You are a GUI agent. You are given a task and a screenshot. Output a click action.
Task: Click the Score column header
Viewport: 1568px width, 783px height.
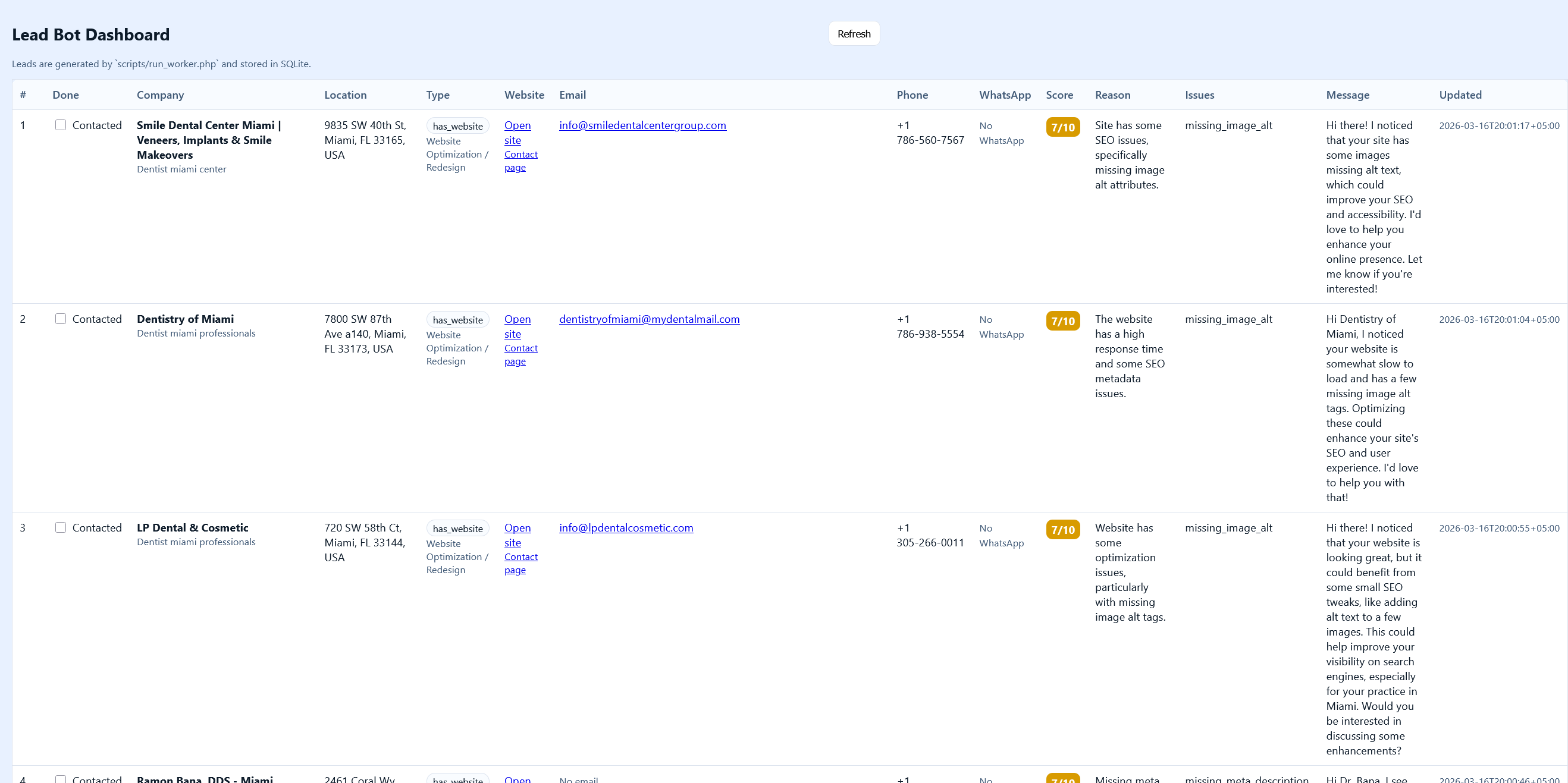1059,95
